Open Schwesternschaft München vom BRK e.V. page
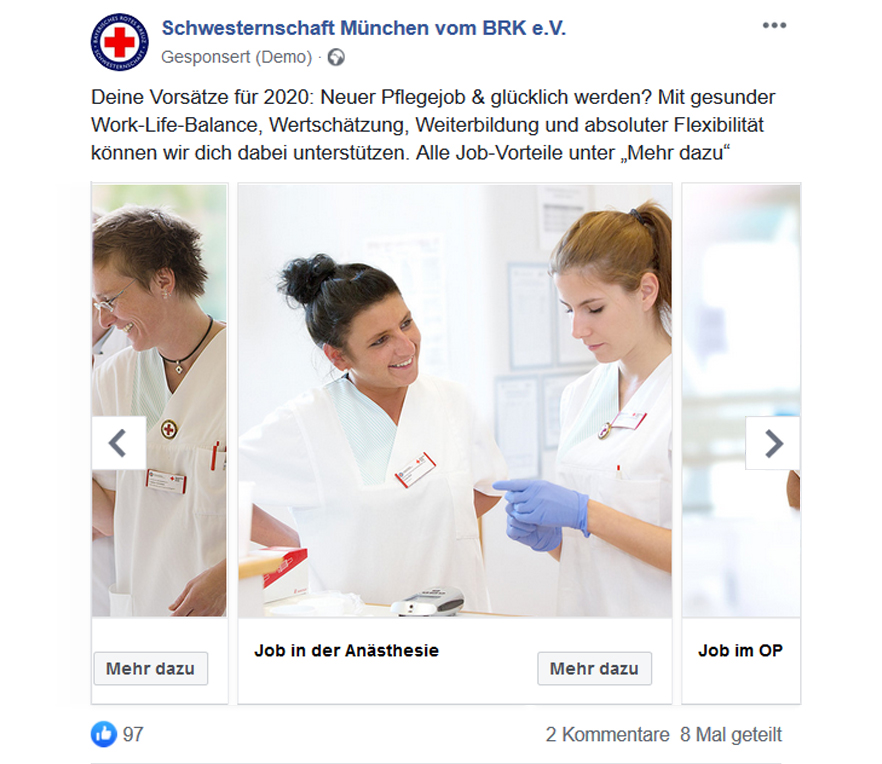 [x=363, y=28]
